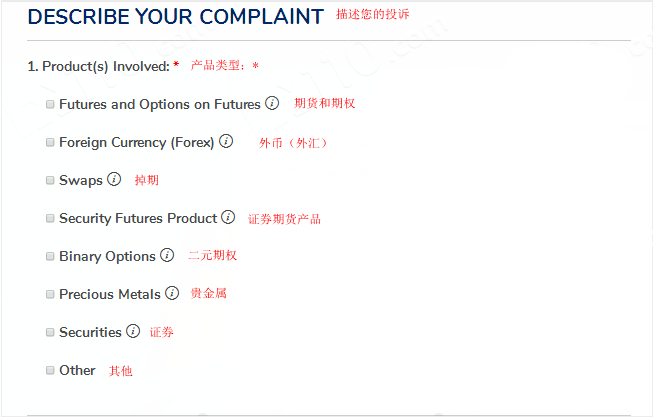
Task: Check the Futures and Options on Futures box
Action: [x=50, y=104]
